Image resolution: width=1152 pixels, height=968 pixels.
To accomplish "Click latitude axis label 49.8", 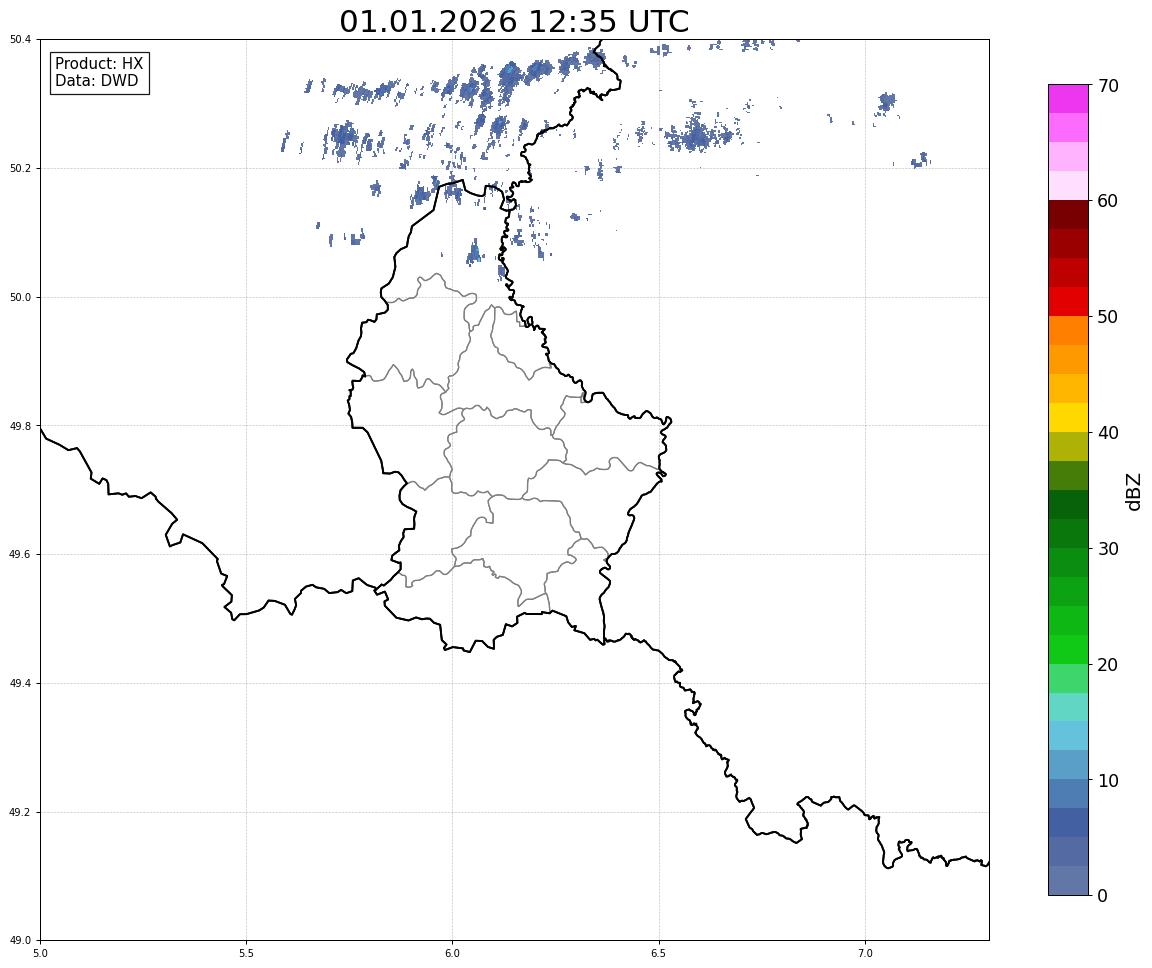I will (x=20, y=426).
